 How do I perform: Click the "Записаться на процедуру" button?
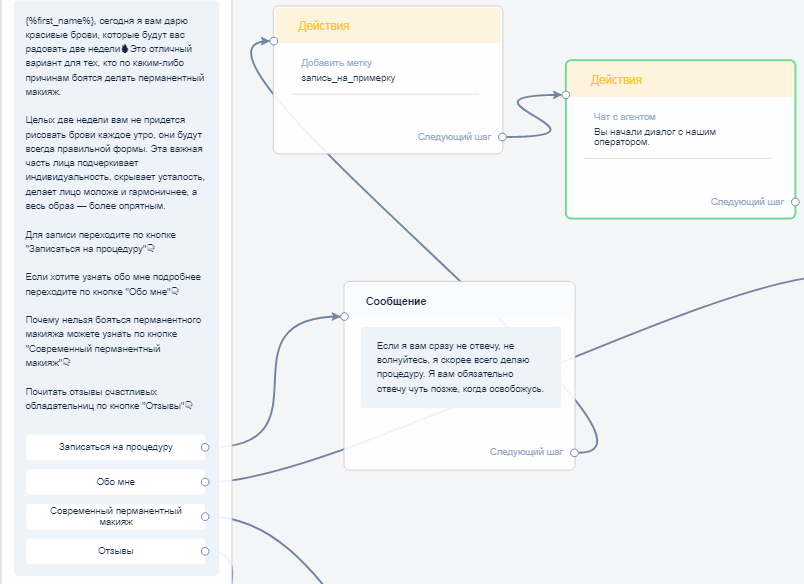[x=115, y=447]
